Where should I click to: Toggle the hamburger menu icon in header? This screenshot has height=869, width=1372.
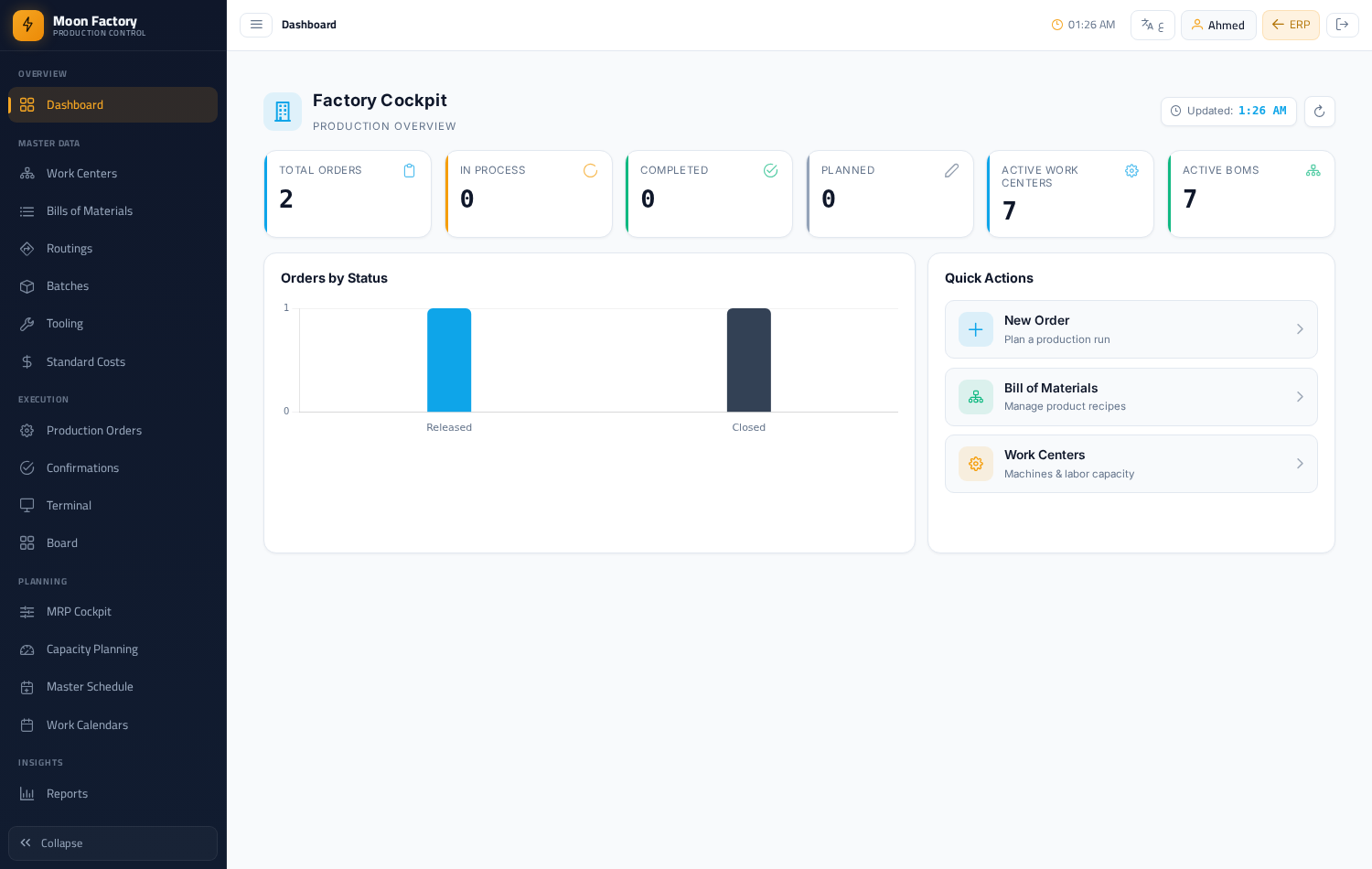coord(256,25)
